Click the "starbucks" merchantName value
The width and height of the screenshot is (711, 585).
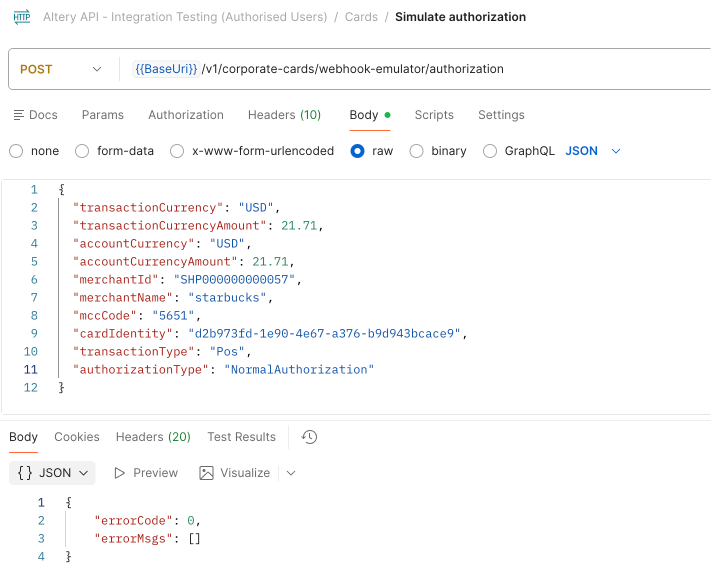227,298
